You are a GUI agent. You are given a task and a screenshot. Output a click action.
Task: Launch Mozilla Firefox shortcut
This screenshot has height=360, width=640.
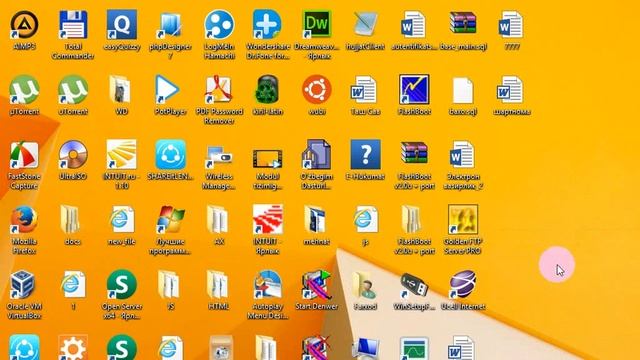click(24, 220)
